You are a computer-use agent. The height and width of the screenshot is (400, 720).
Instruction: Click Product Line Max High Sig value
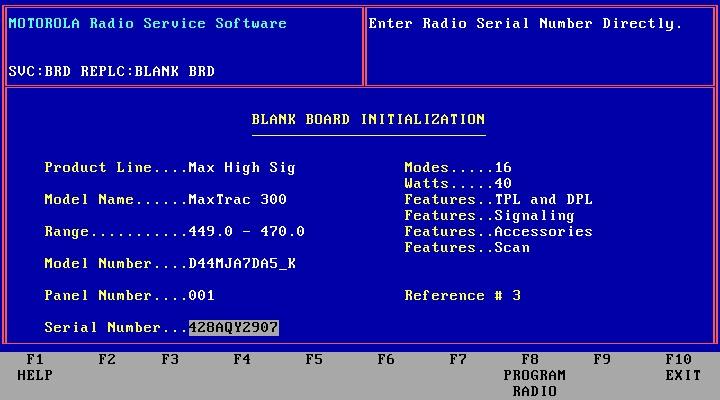tap(242, 168)
